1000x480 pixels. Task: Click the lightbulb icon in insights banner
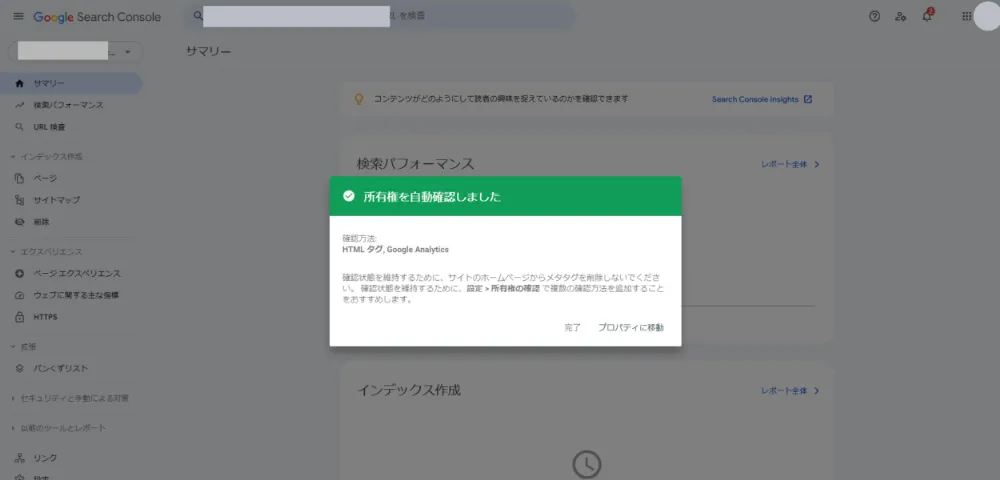tap(358, 99)
